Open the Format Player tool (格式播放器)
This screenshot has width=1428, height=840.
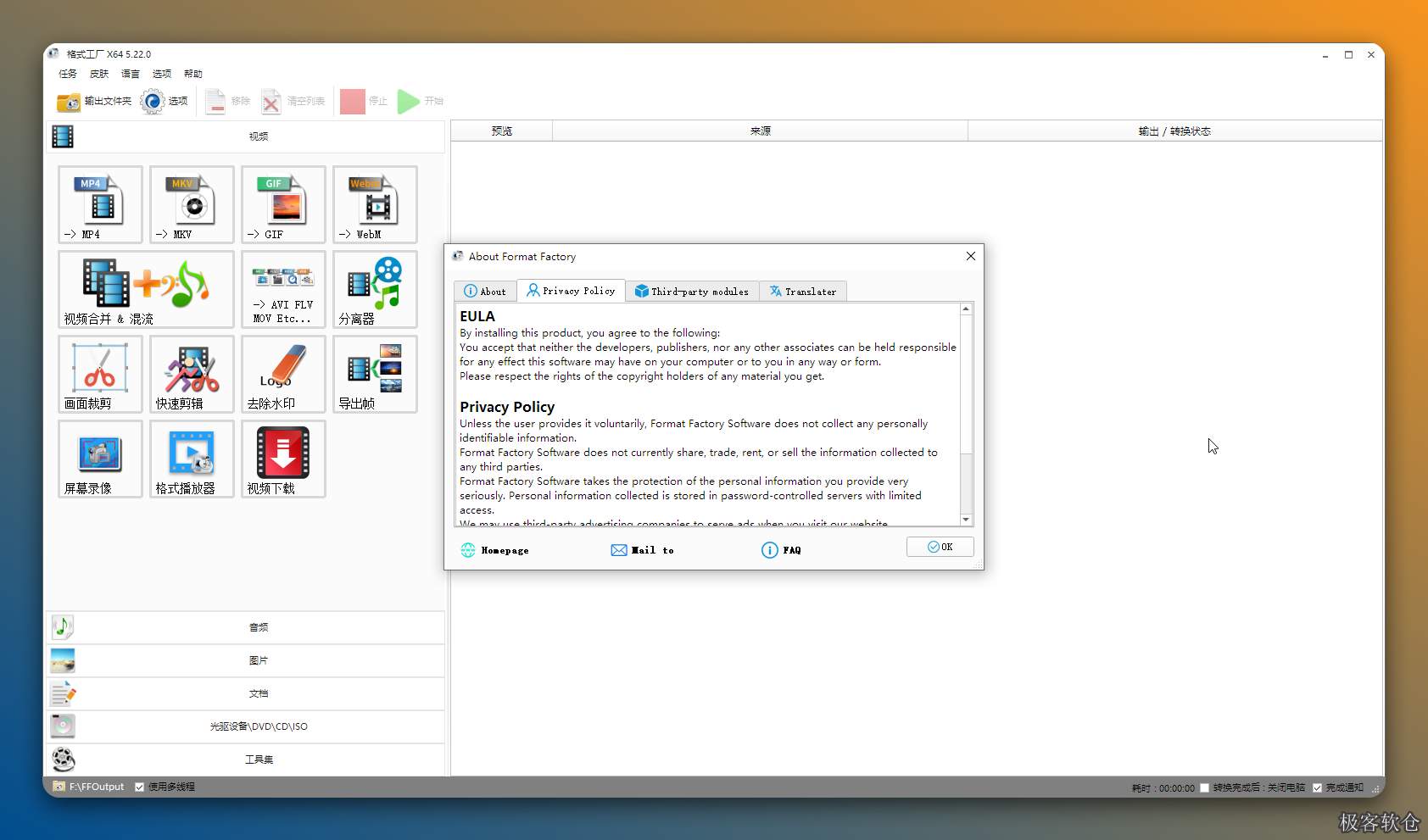[x=192, y=459]
